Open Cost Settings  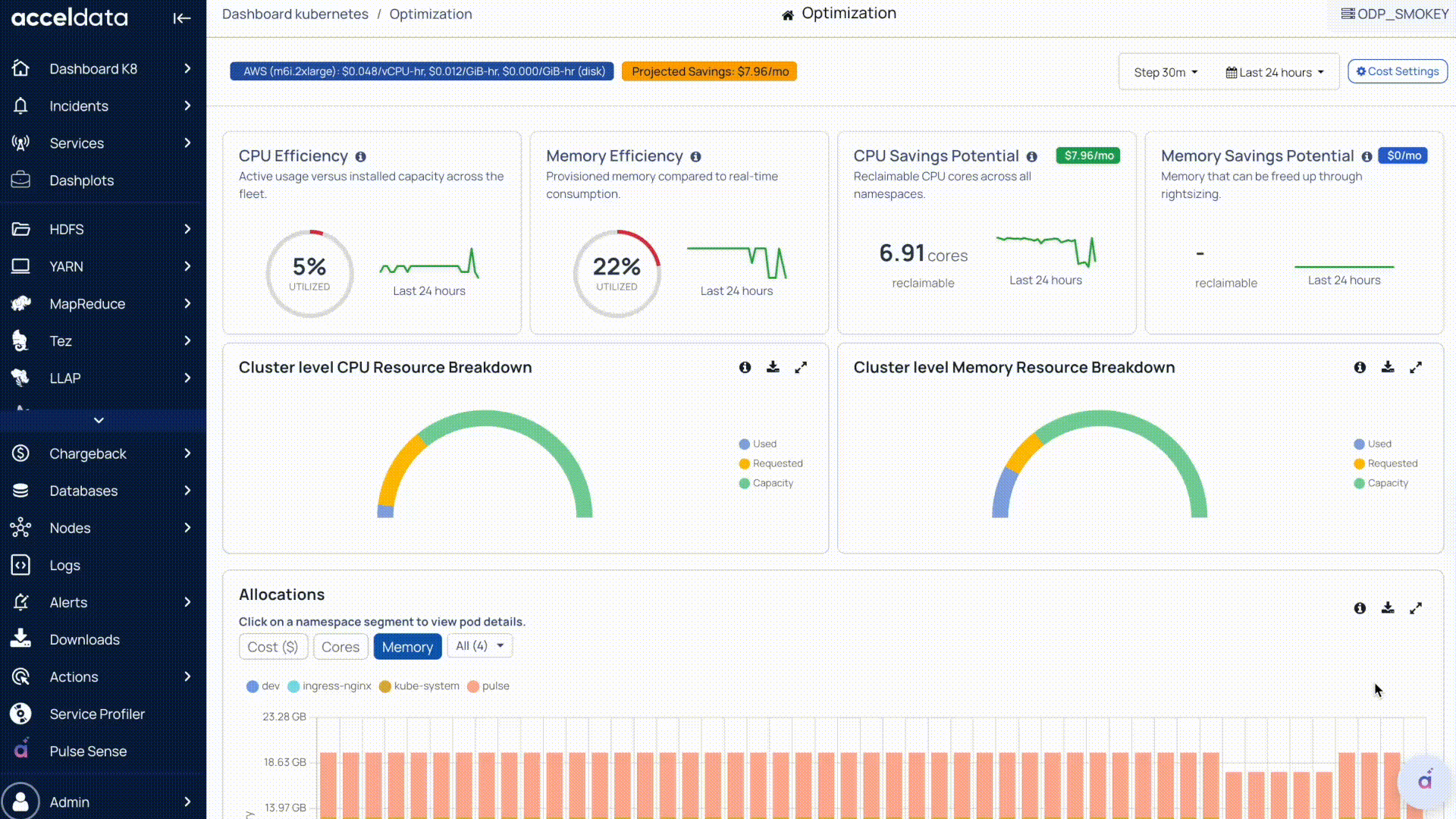click(x=1398, y=71)
